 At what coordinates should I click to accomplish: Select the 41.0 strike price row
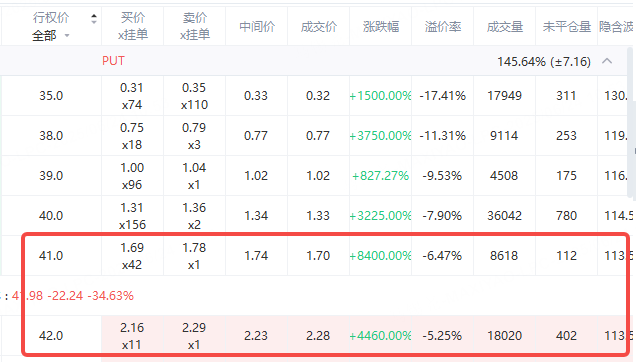[x=314, y=256]
